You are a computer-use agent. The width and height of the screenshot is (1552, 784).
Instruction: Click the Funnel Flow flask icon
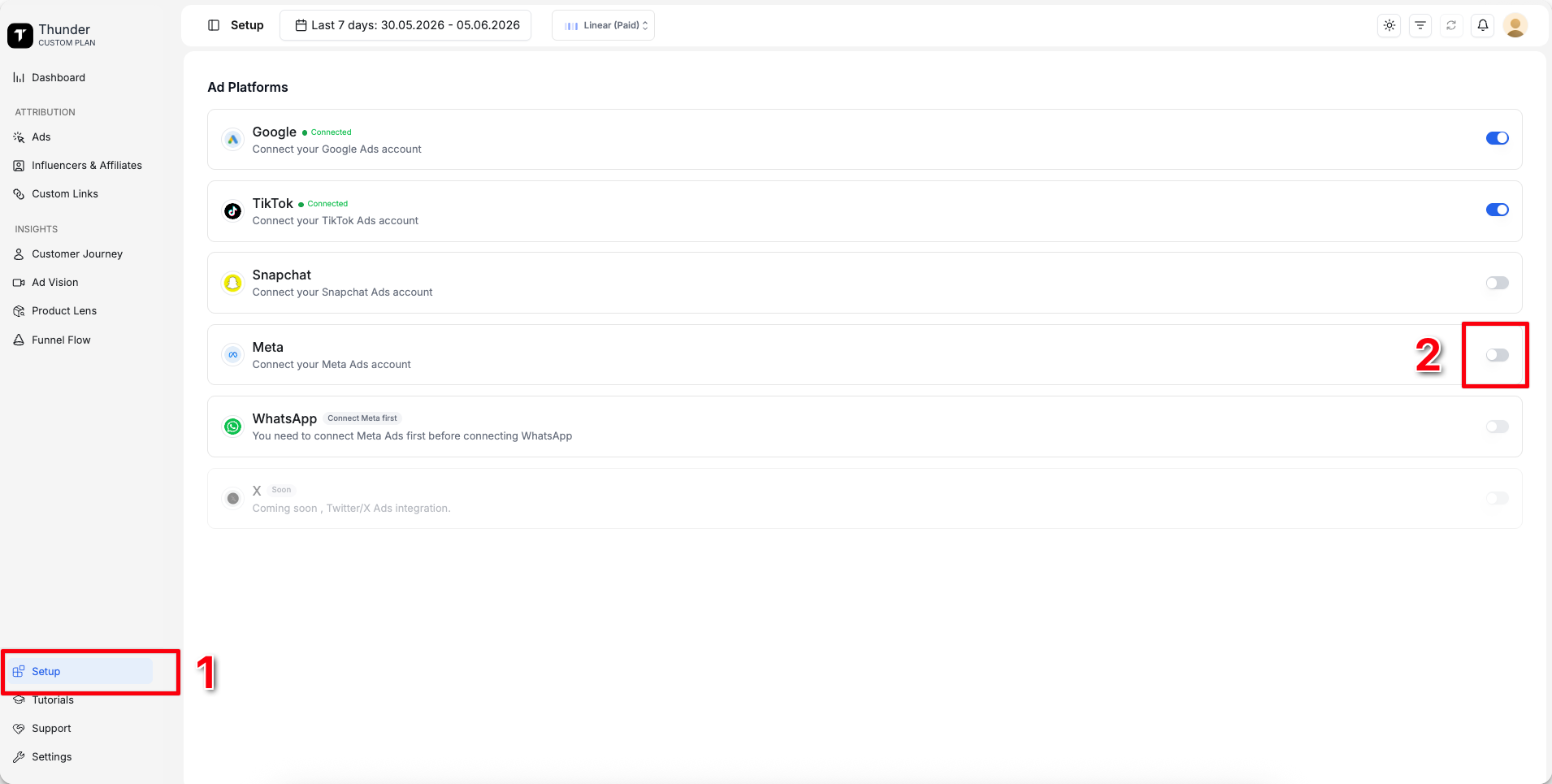[19, 340]
